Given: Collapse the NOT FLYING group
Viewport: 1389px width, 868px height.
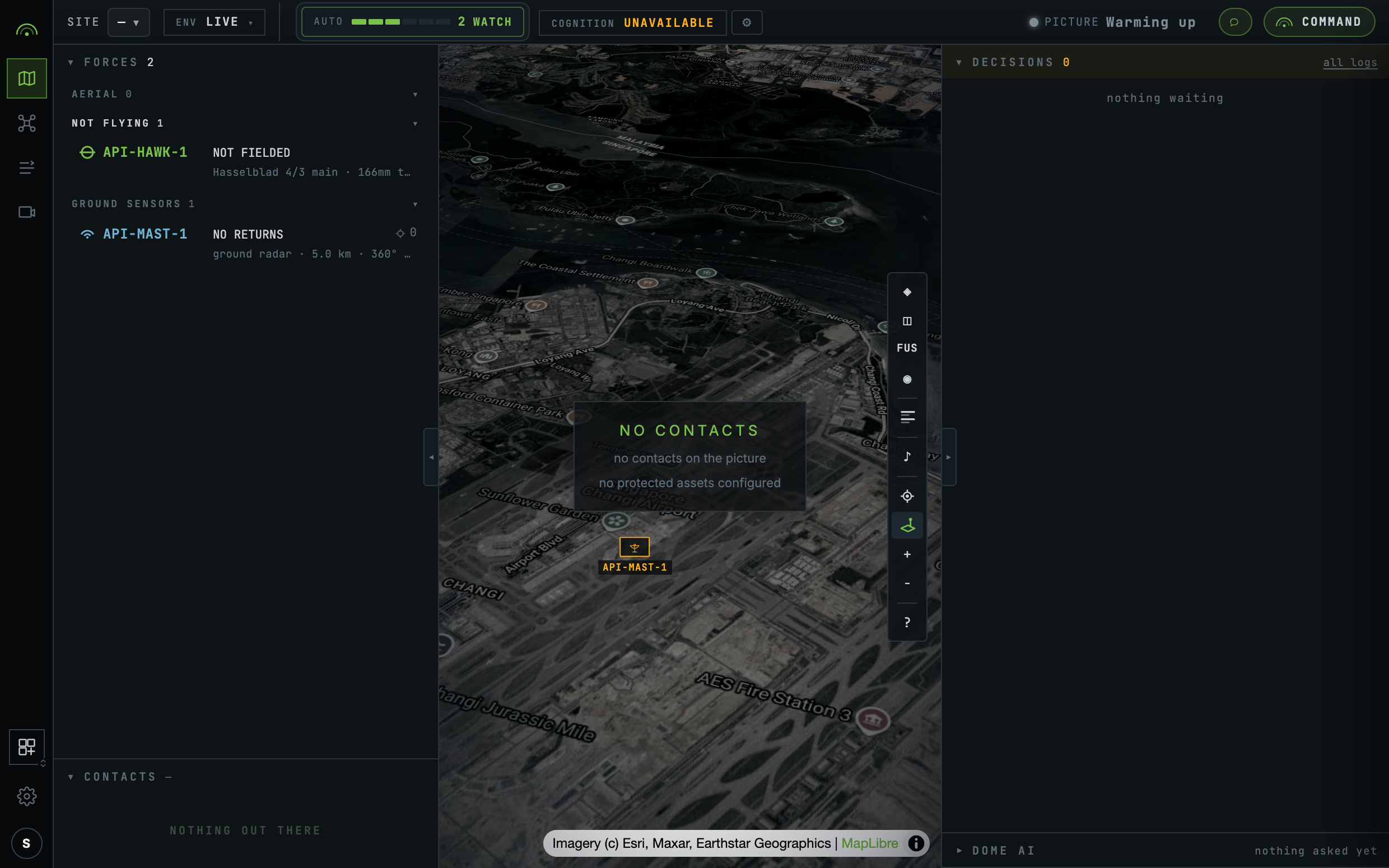Looking at the screenshot, I should pos(416,124).
